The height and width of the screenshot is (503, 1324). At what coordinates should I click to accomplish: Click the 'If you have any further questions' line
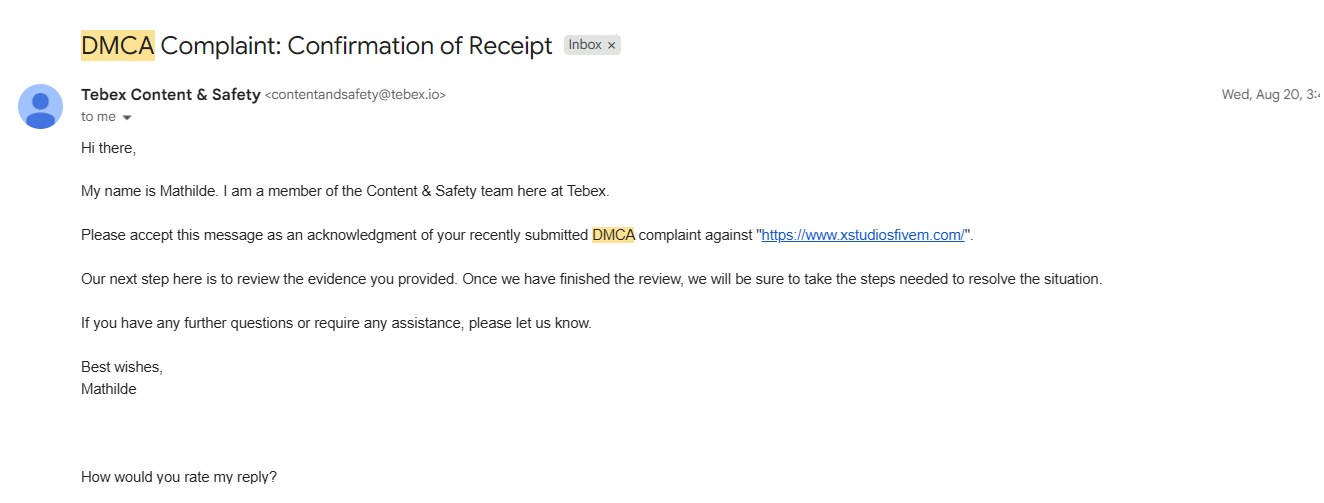tap(336, 323)
